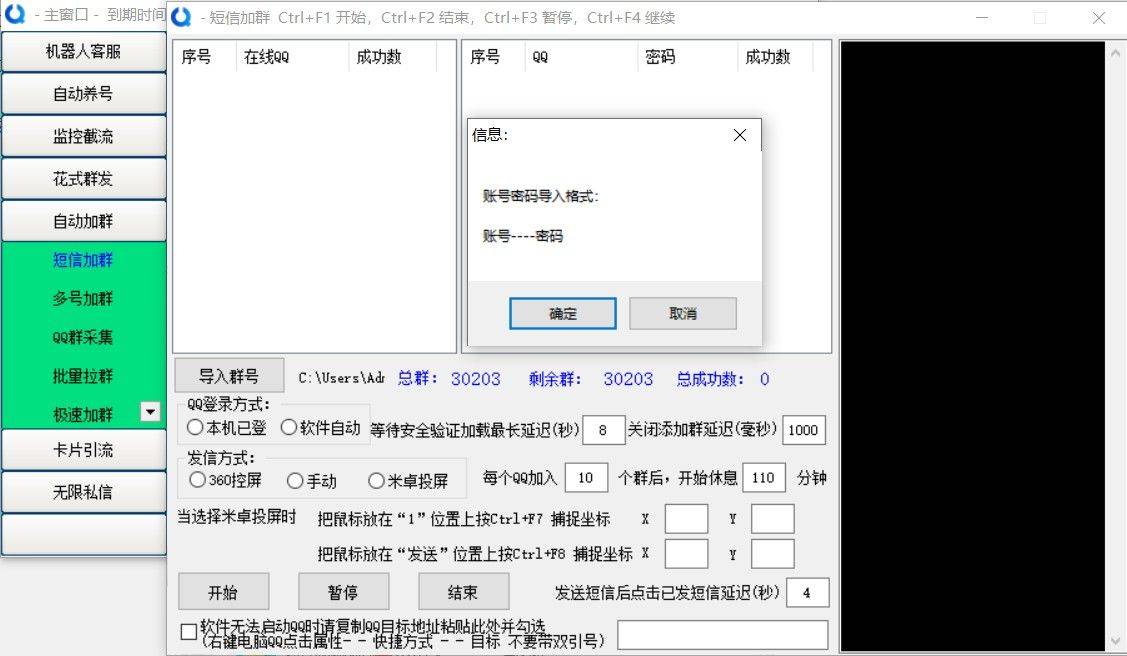The width and height of the screenshot is (1127, 656).
Task: Expand the 自动加群 section
Action: 83,221
